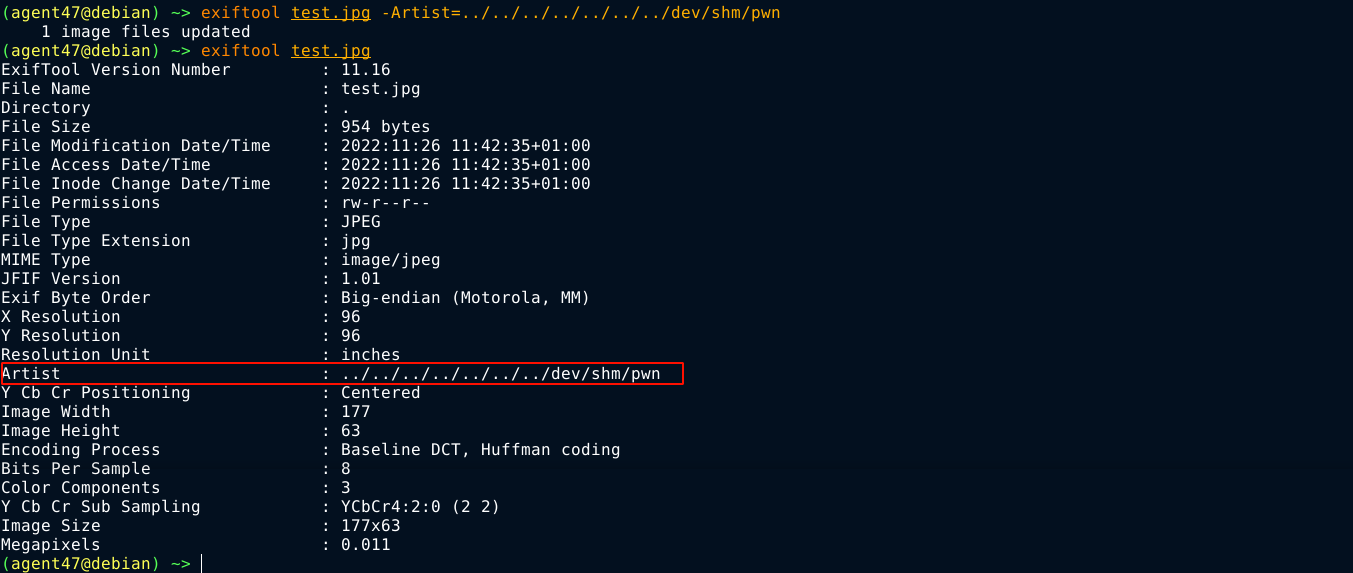The width and height of the screenshot is (1353, 573).
Task: Click the File Name value test.jpg
Action: (x=380, y=89)
